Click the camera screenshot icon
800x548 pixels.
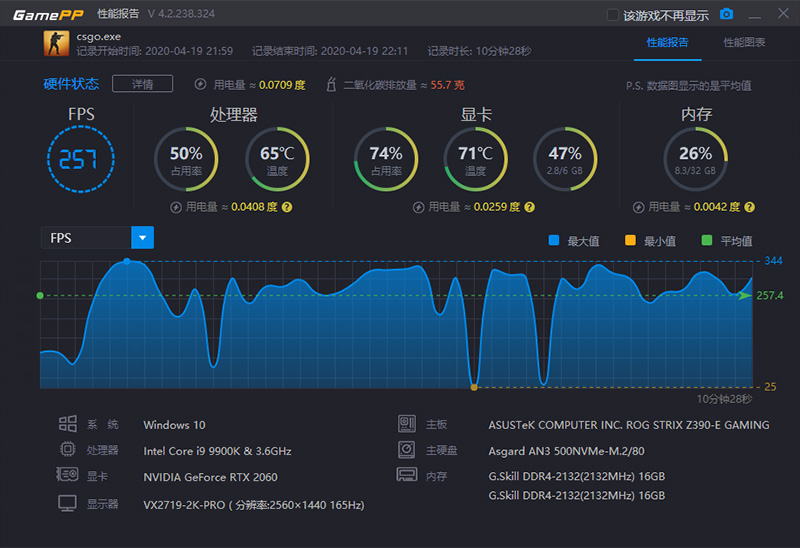727,14
